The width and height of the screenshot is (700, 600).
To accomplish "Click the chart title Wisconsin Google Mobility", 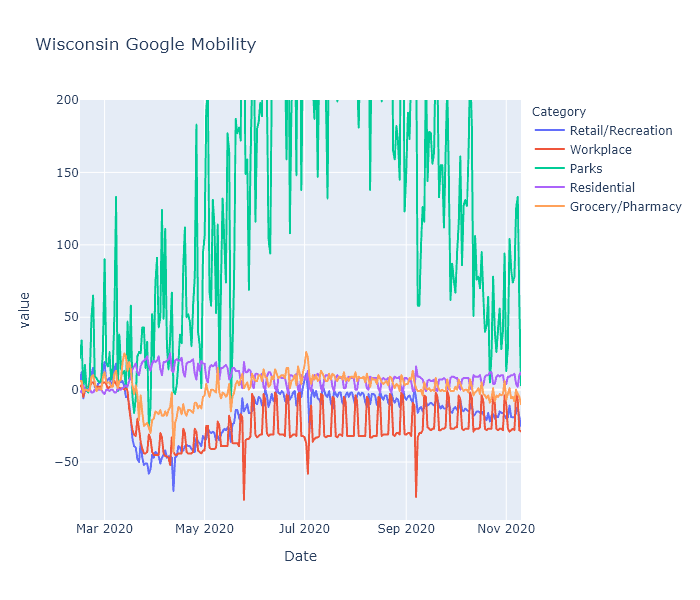I will tap(146, 44).
